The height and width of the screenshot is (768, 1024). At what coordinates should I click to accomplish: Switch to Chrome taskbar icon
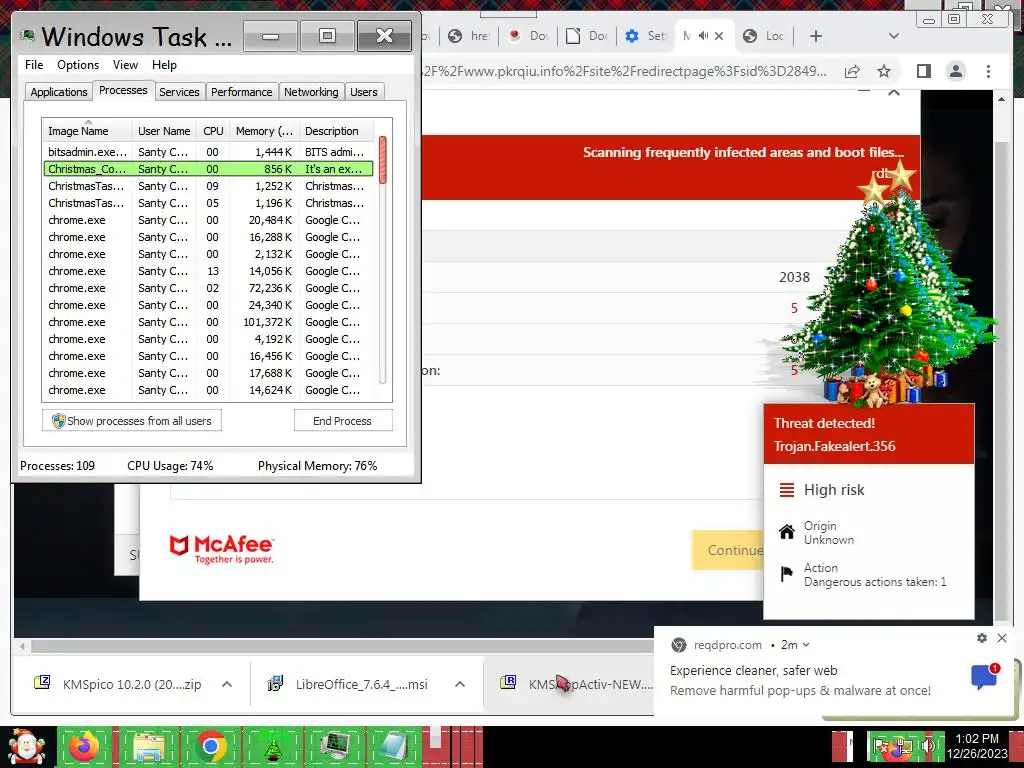[x=210, y=746]
